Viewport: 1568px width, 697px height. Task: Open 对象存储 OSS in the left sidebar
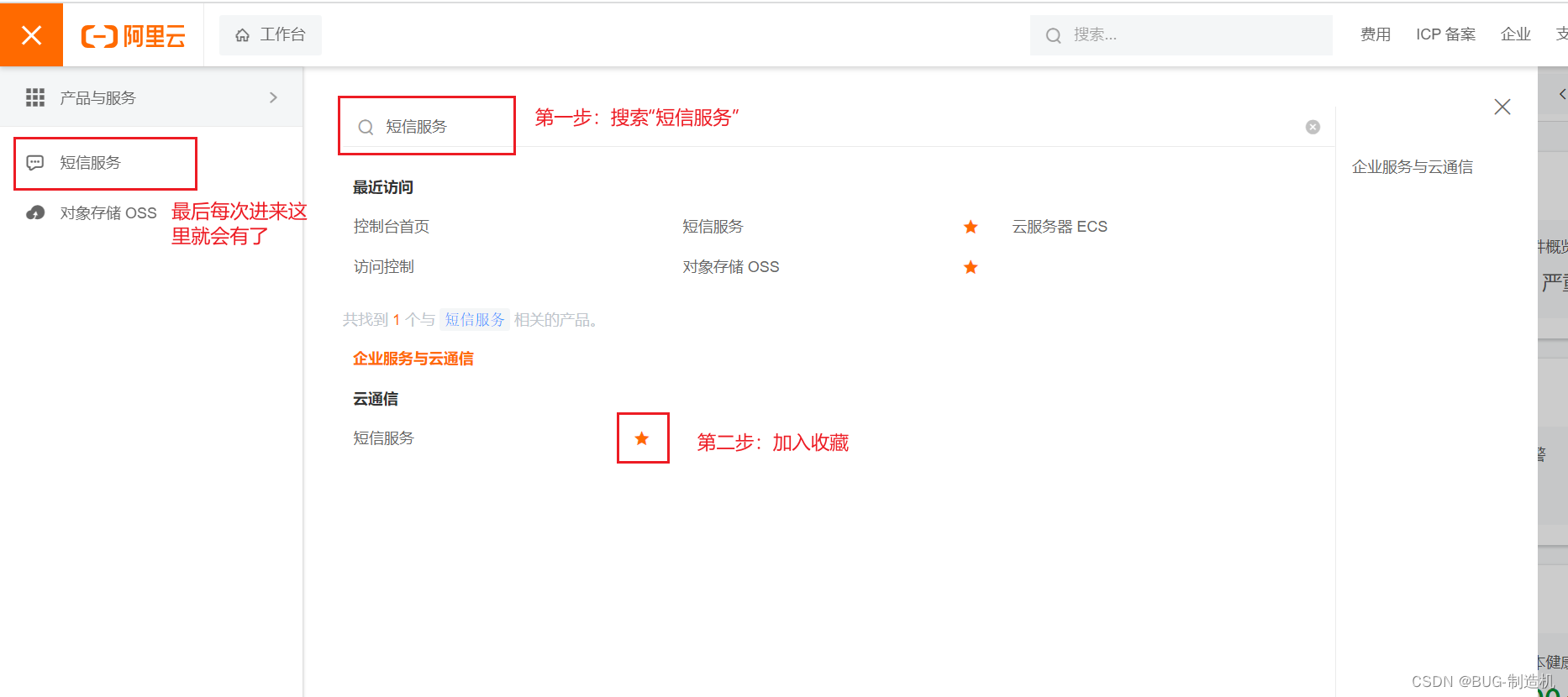108,213
